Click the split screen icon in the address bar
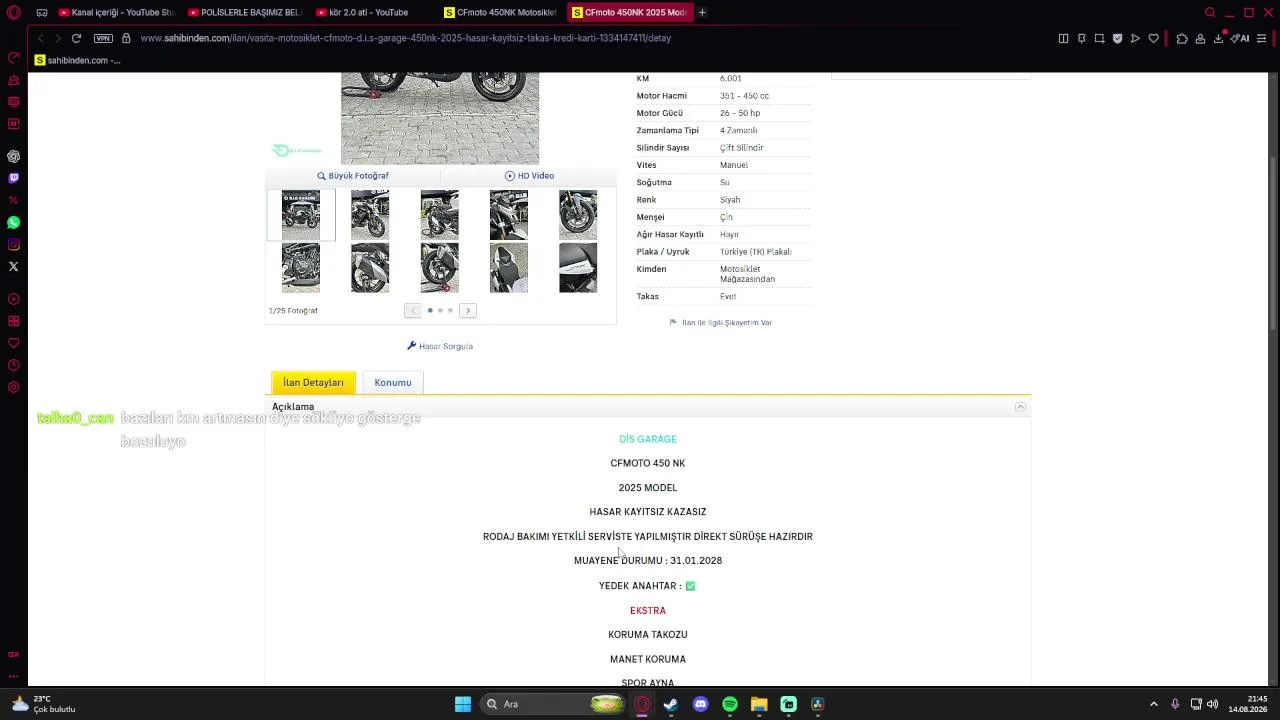 tap(1063, 38)
